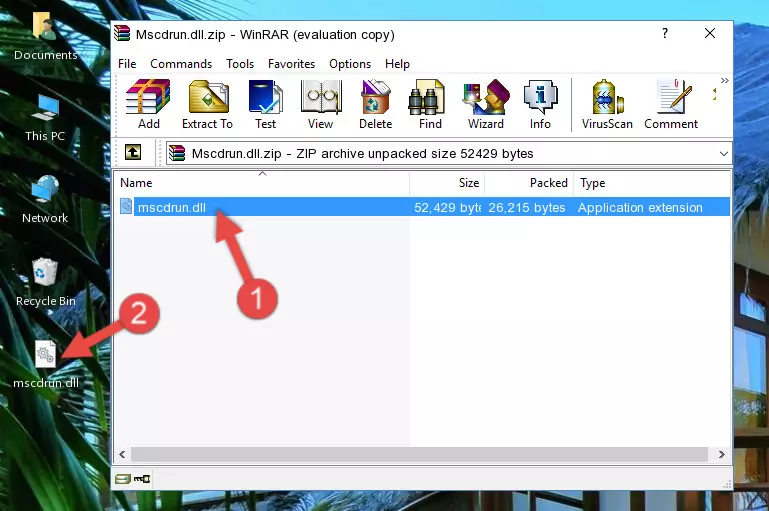Open the Comment tool
The width and height of the screenshot is (769, 511).
coord(671,104)
